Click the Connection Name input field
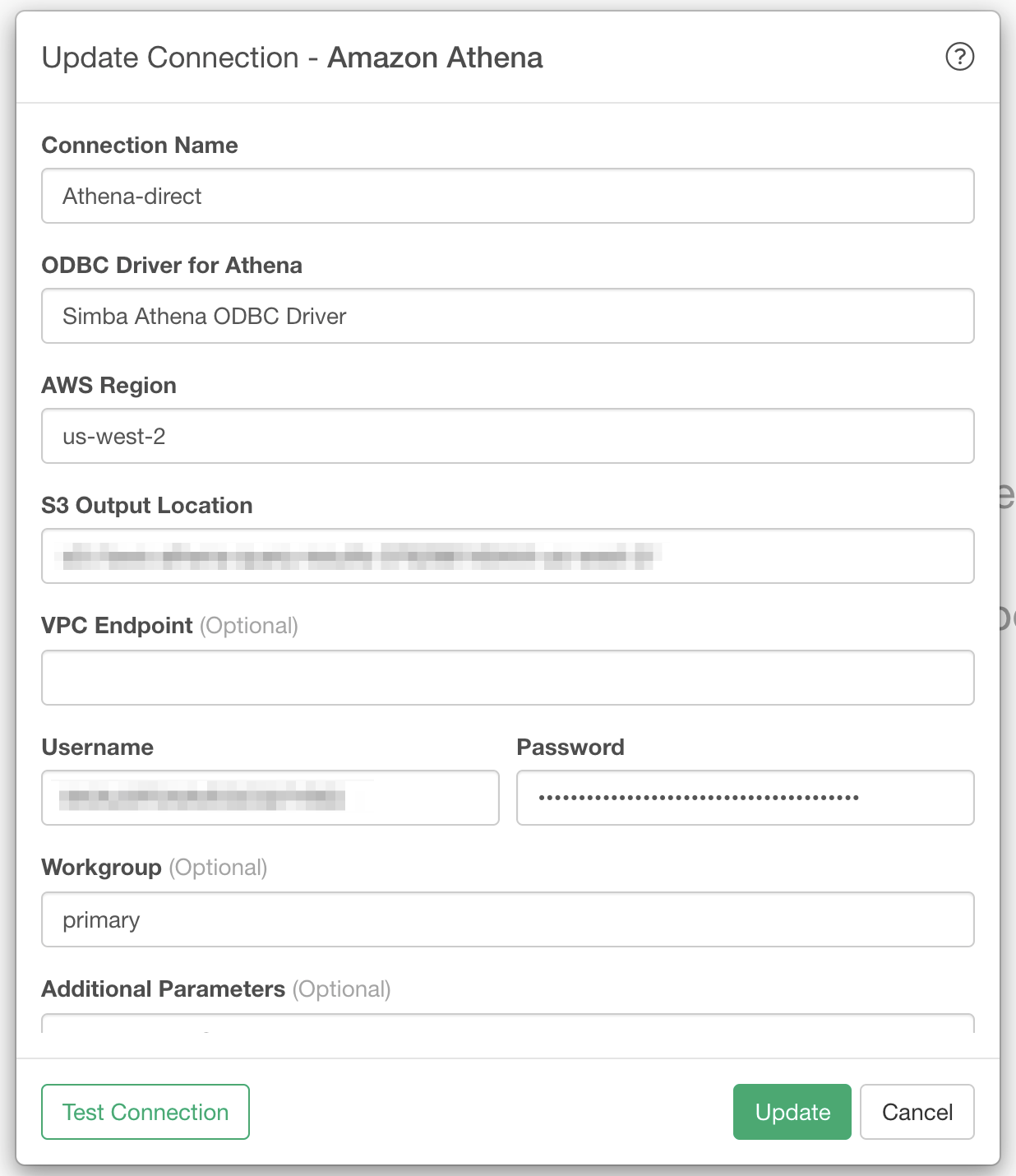The width and height of the screenshot is (1016, 1176). [x=508, y=196]
